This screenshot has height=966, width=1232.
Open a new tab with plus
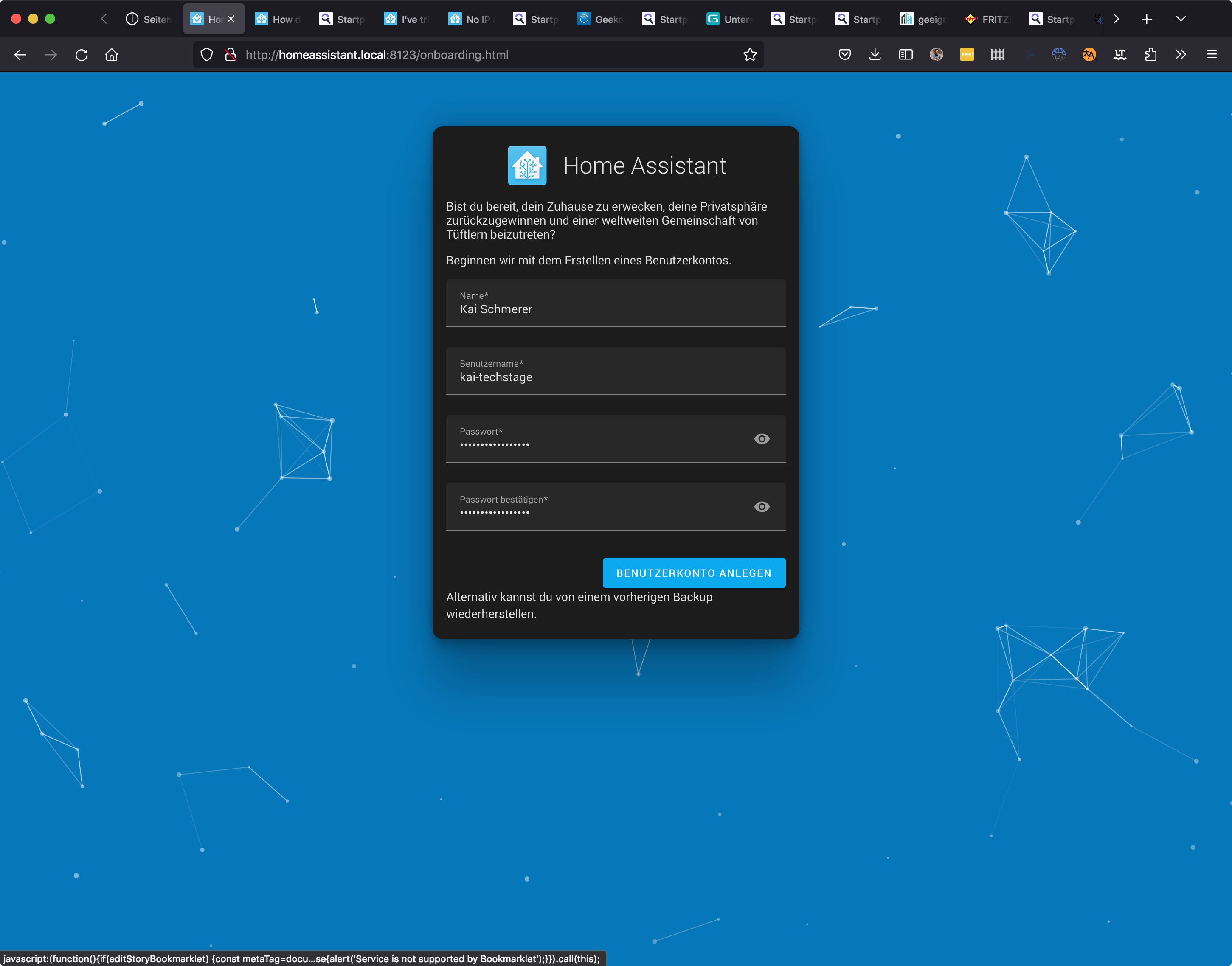coord(1147,19)
